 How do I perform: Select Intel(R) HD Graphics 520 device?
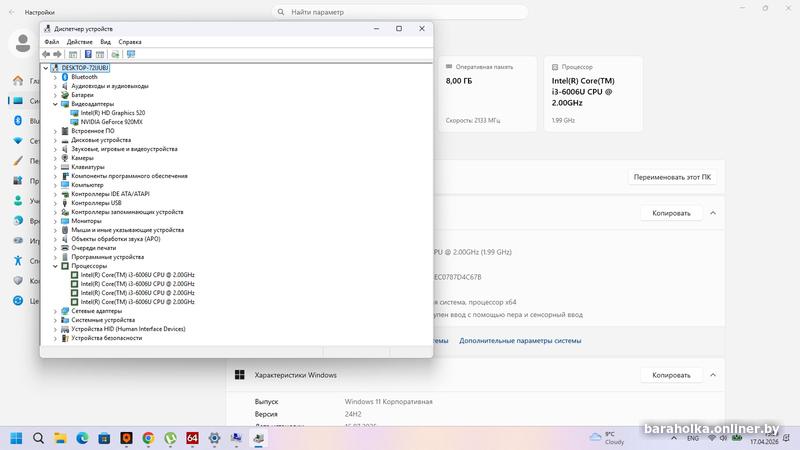point(113,113)
